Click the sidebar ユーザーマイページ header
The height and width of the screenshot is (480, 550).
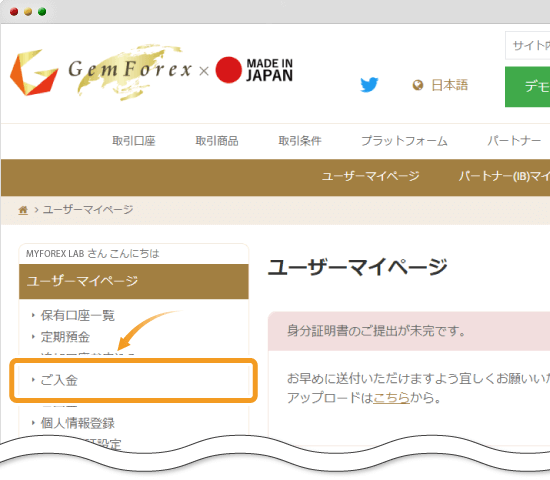coord(134,281)
